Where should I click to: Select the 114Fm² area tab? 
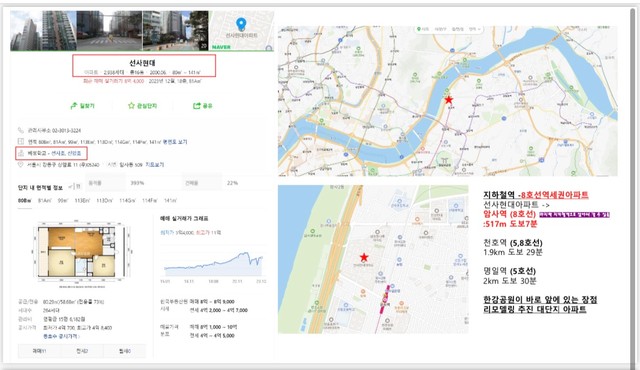(x=150, y=201)
